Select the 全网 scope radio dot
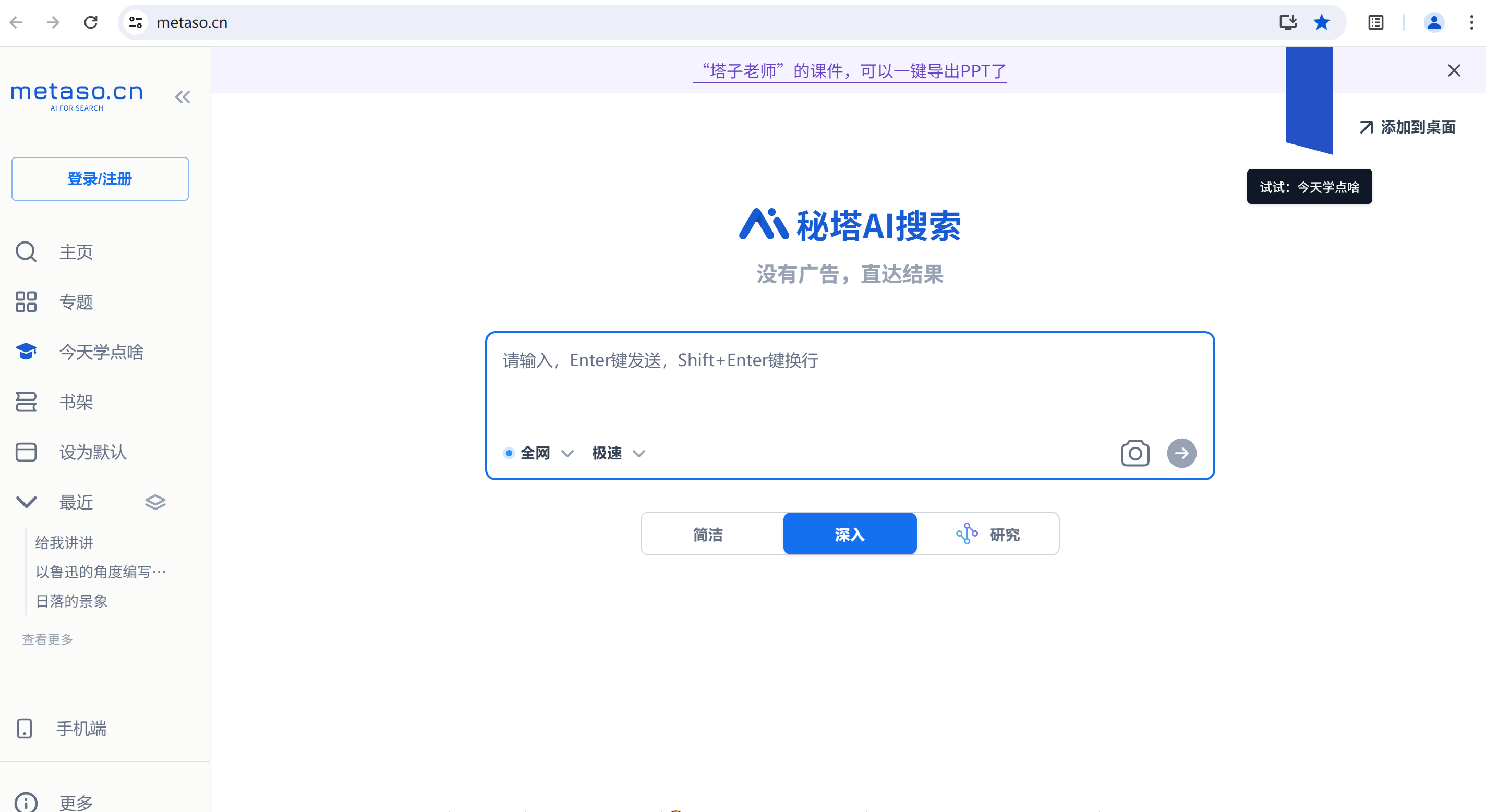Image resolution: width=1486 pixels, height=812 pixels. point(508,453)
